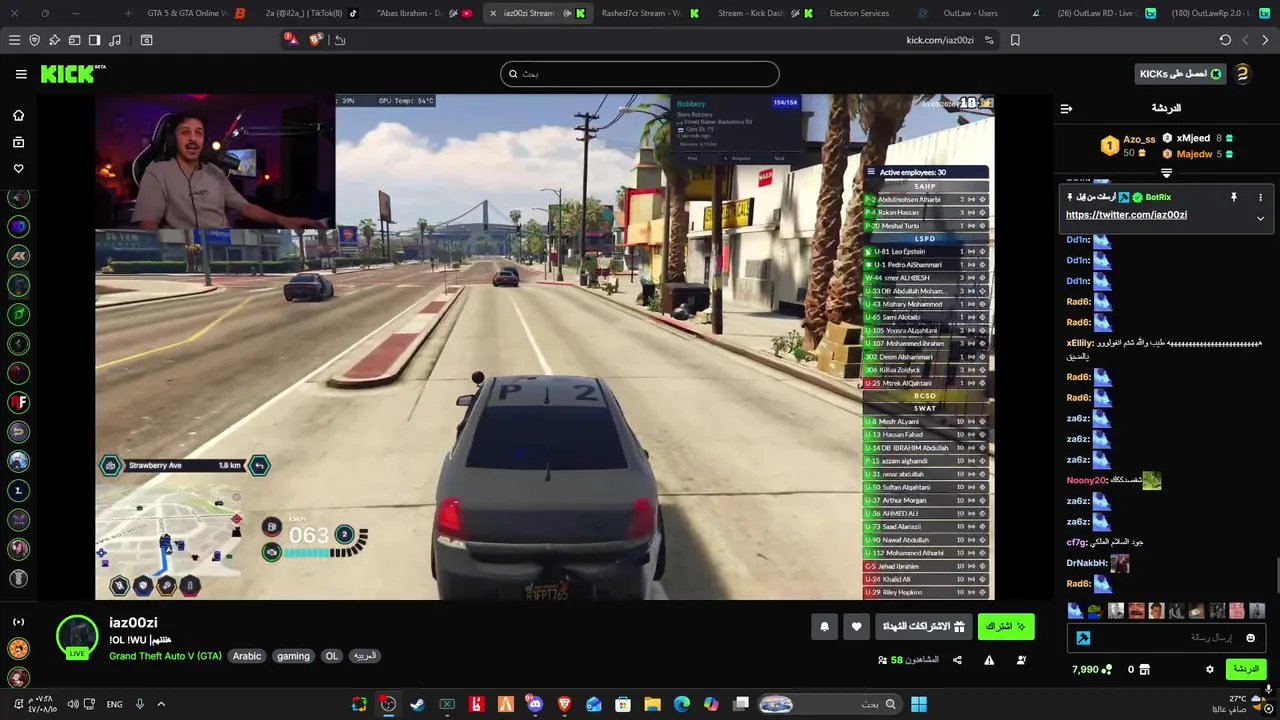Click the Kick search field
The image size is (1280, 720).
click(x=640, y=74)
